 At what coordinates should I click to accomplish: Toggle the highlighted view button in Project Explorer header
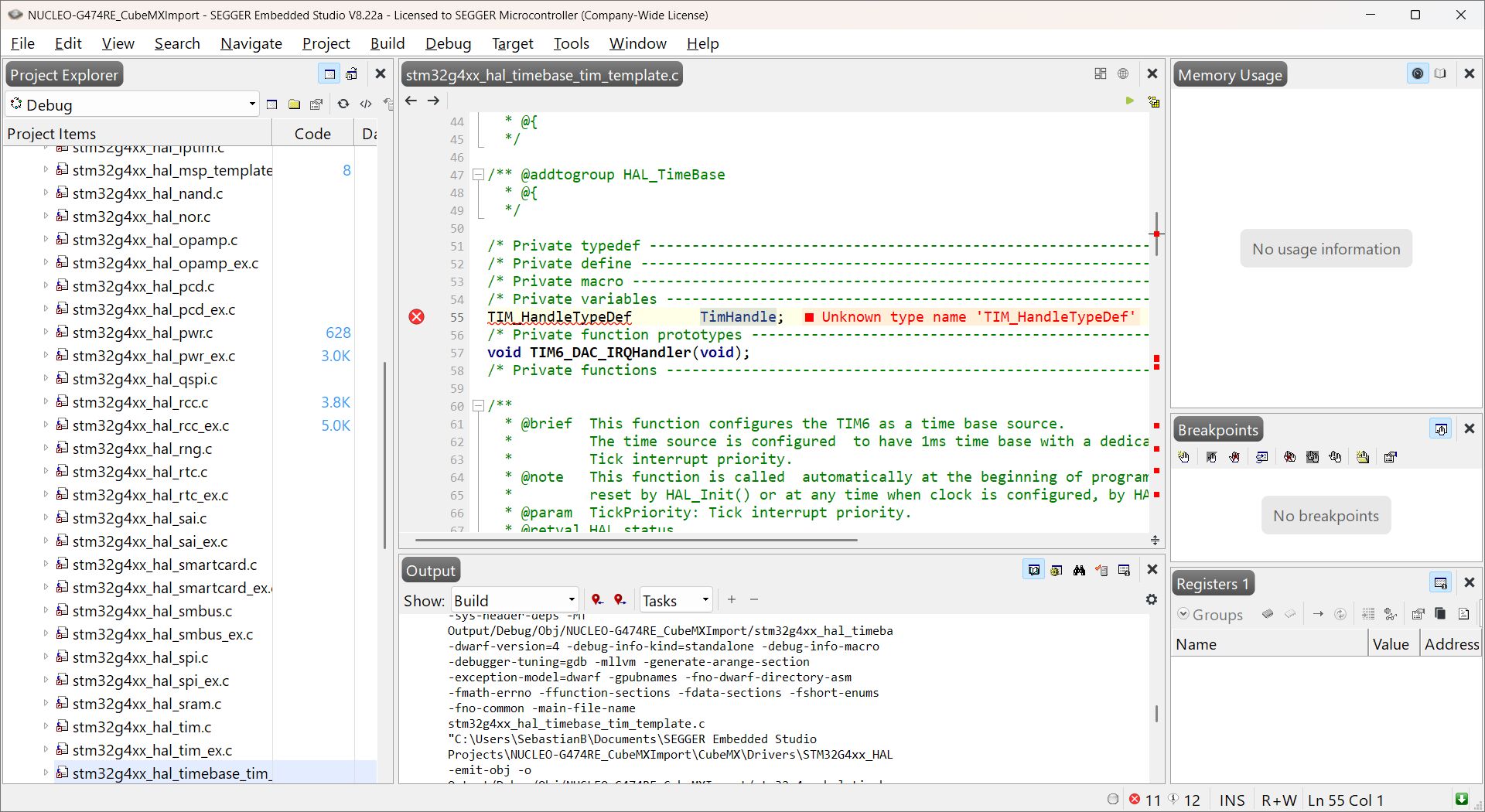coord(329,74)
